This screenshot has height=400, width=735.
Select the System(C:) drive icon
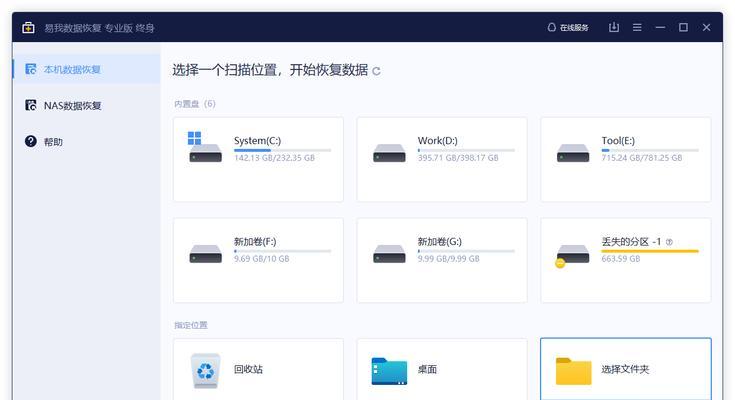(x=205, y=147)
